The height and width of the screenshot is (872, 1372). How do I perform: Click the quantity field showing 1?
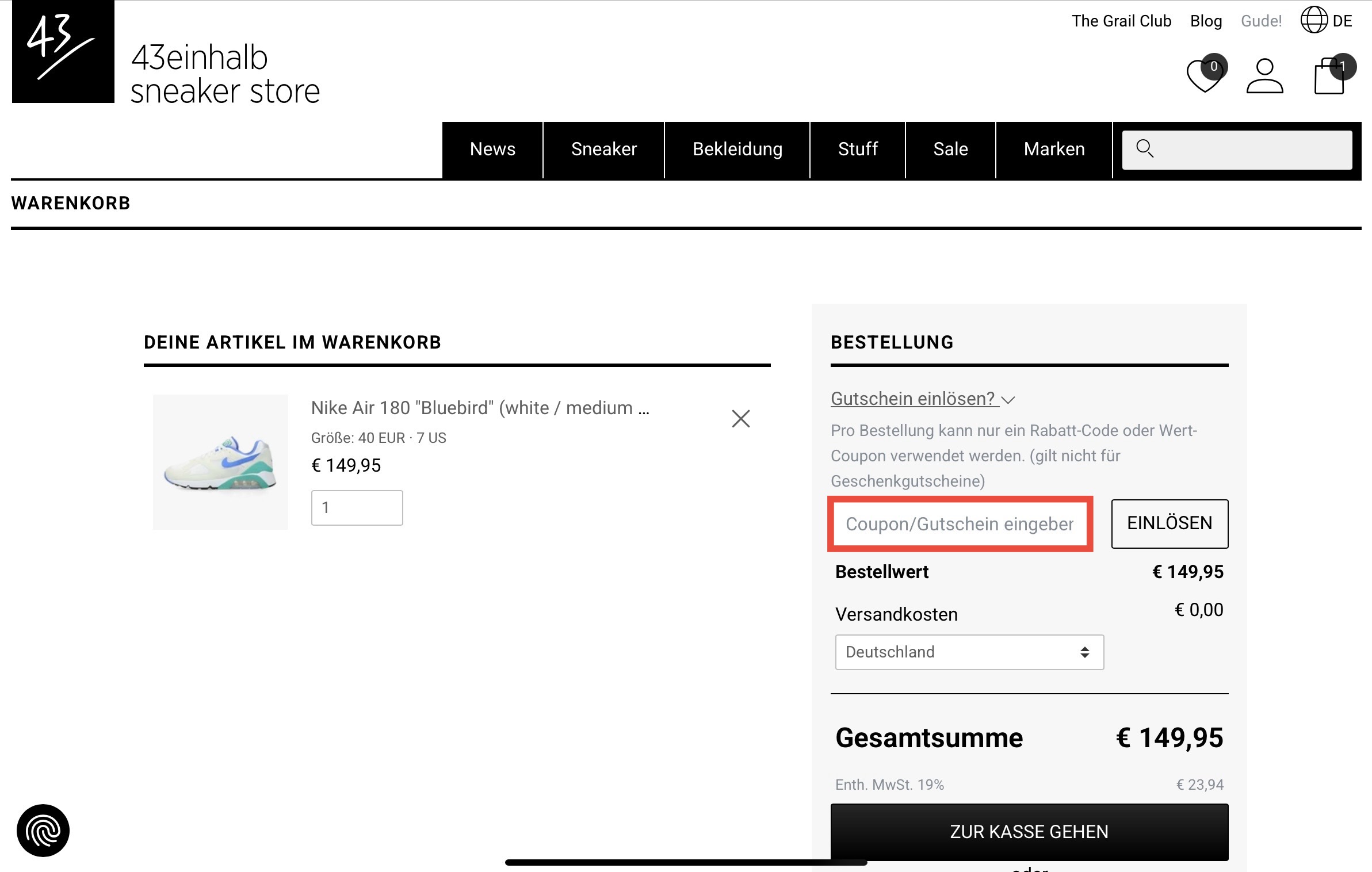(x=357, y=508)
